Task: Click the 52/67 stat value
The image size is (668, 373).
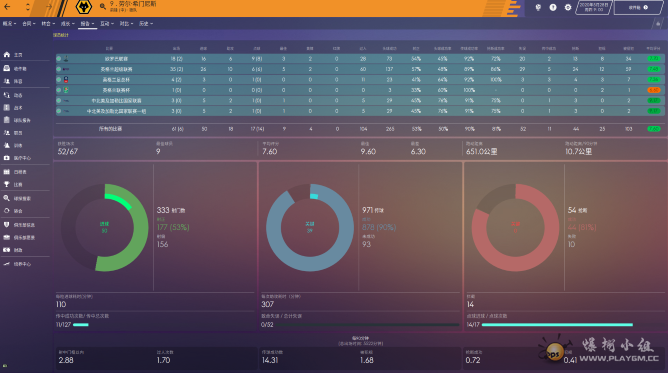Action: pyautogui.click(x=68, y=152)
